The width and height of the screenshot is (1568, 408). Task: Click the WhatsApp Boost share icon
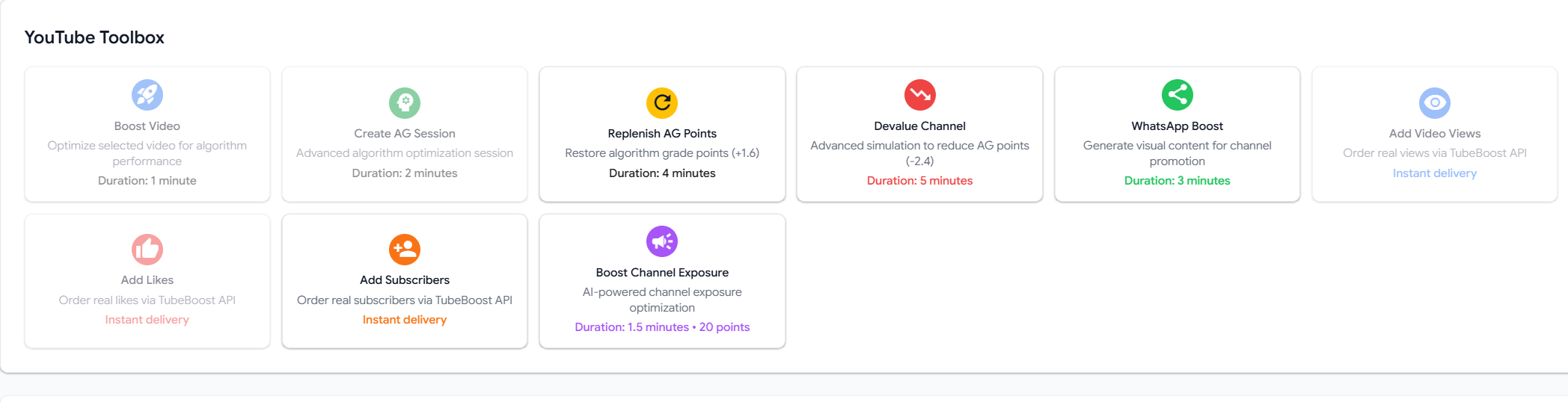(1177, 95)
